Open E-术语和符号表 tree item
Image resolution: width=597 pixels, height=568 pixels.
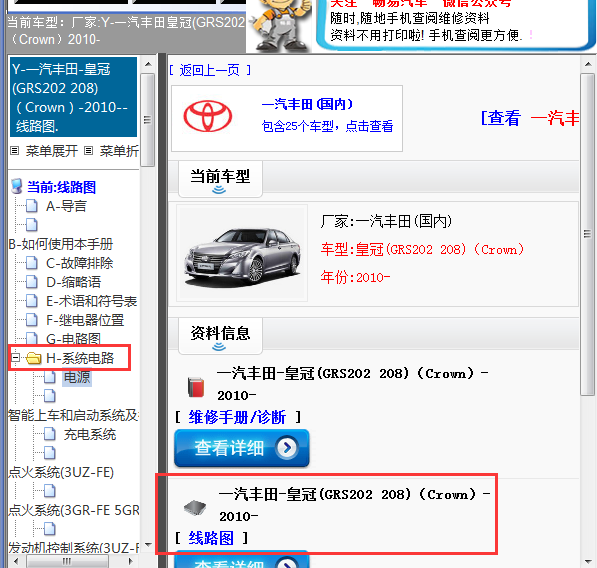(91, 301)
